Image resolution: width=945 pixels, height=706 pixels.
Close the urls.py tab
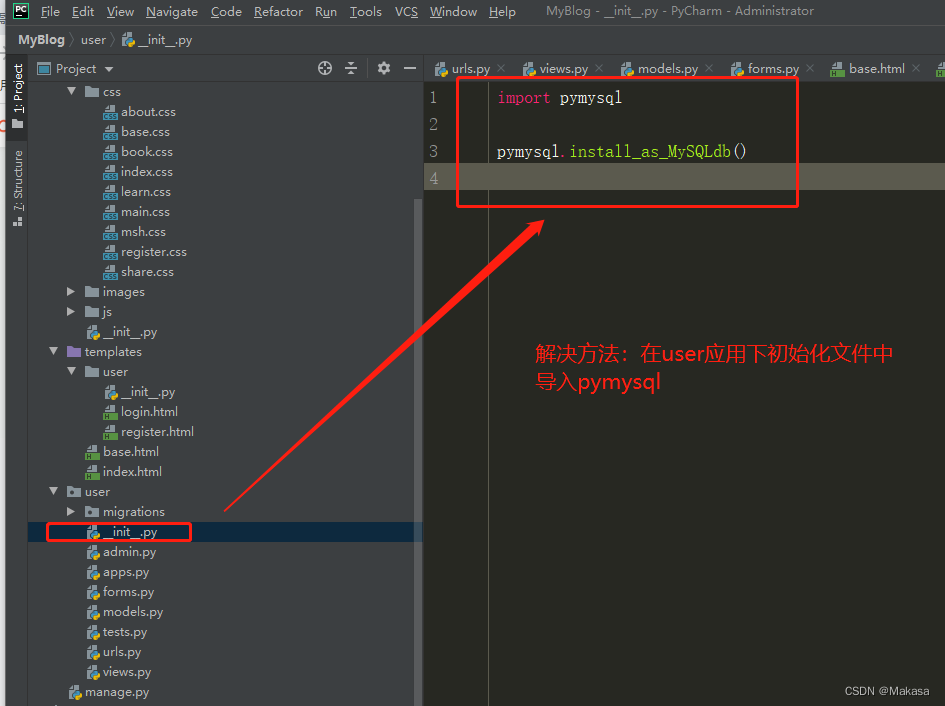tap(501, 68)
